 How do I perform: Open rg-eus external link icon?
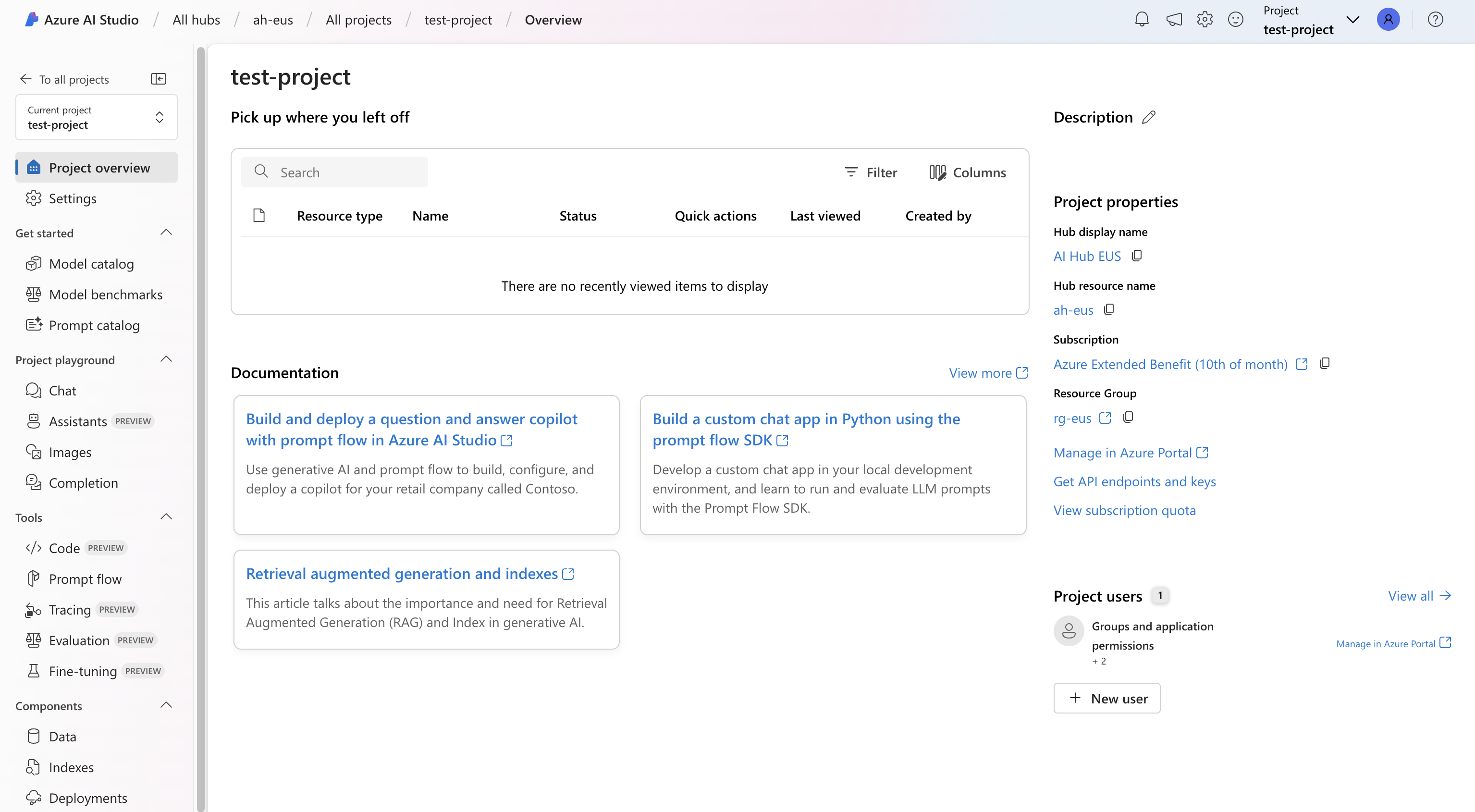tap(1105, 418)
